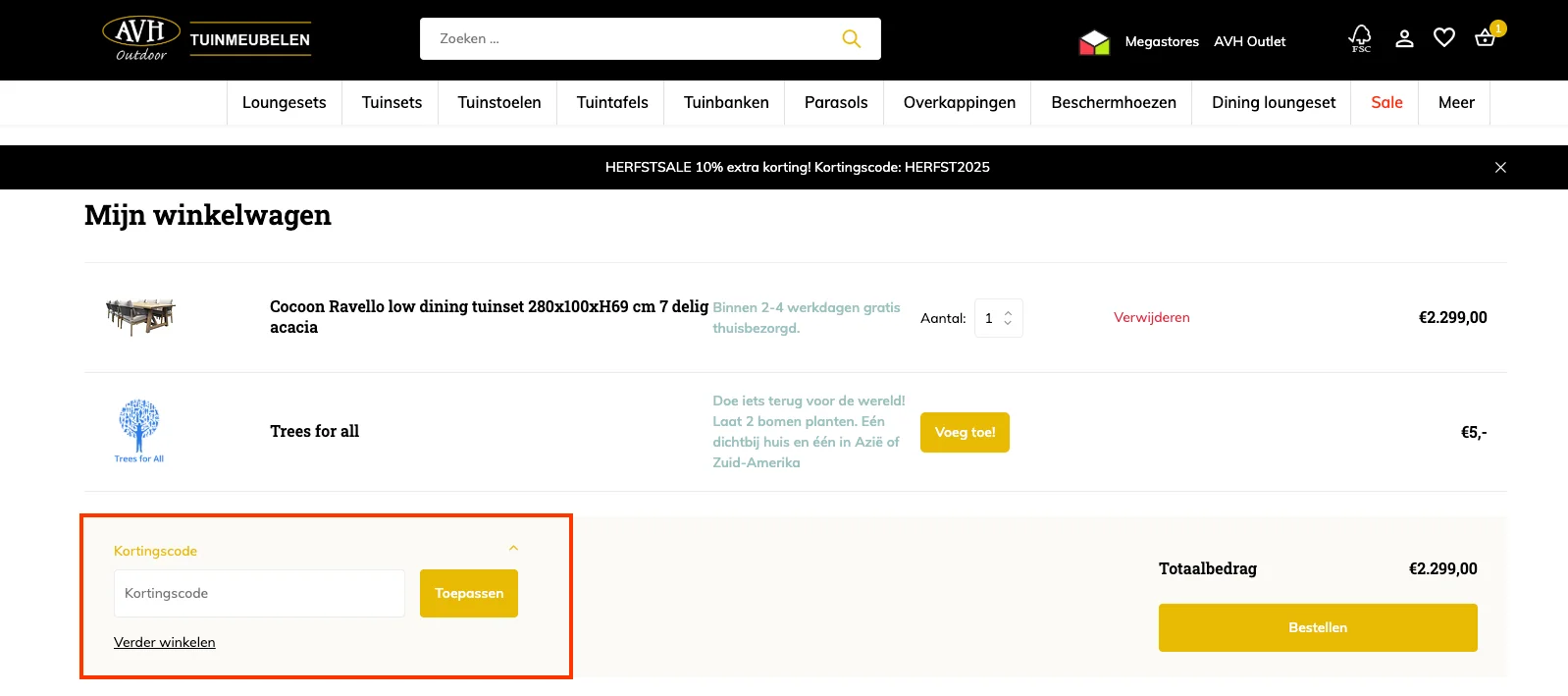Collapse the Kortingscode section chevron
Screen dimensions: 1568x696
click(513, 549)
